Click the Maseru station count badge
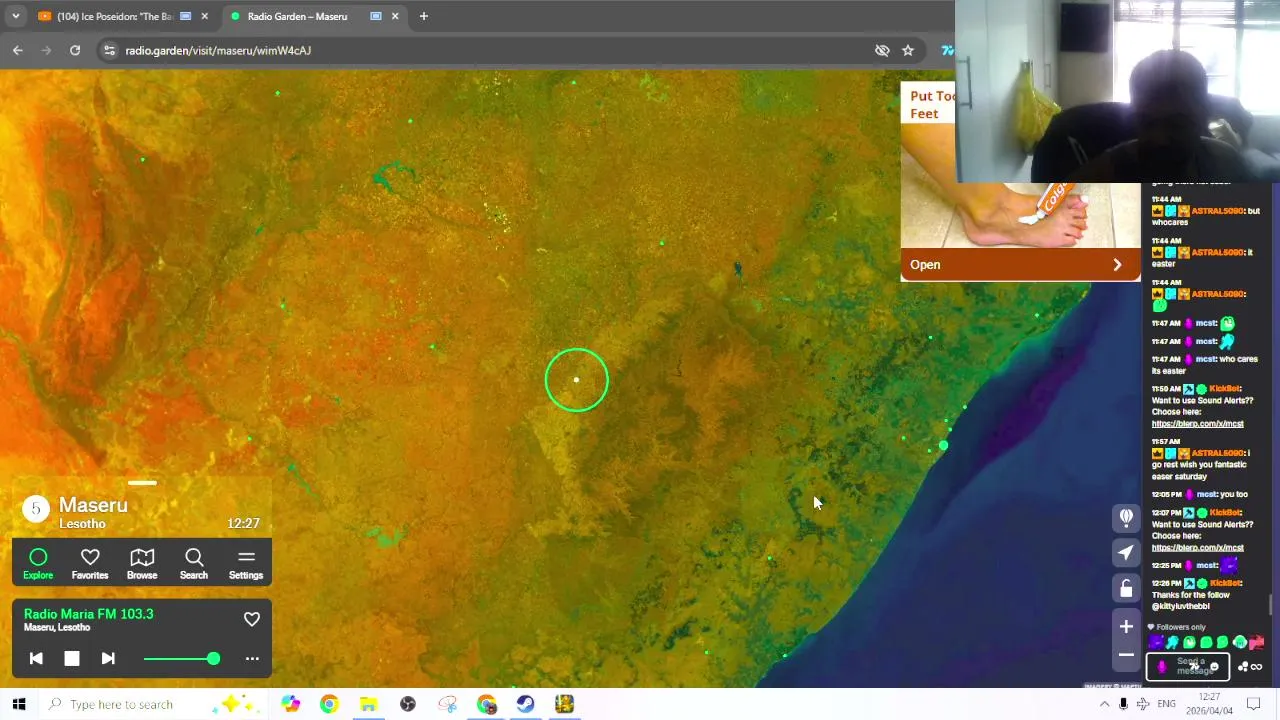Screen dimensions: 1280x720 (35, 509)
